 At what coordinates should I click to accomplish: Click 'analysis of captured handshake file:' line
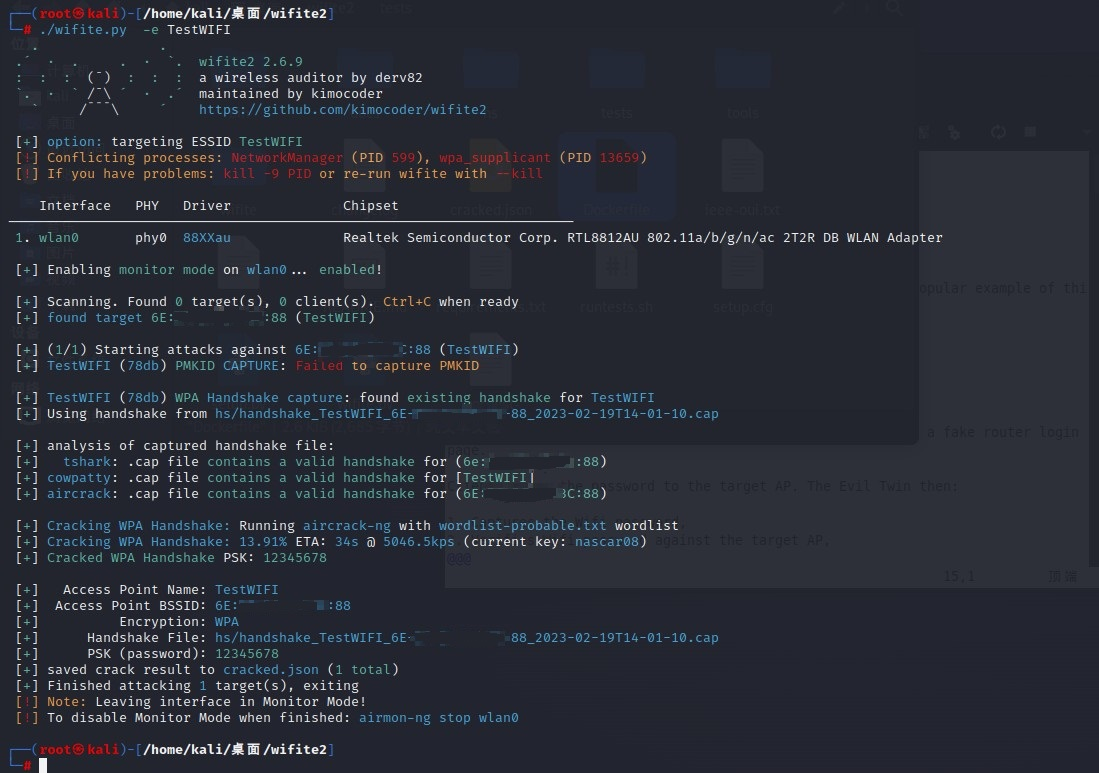(x=191, y=446)
